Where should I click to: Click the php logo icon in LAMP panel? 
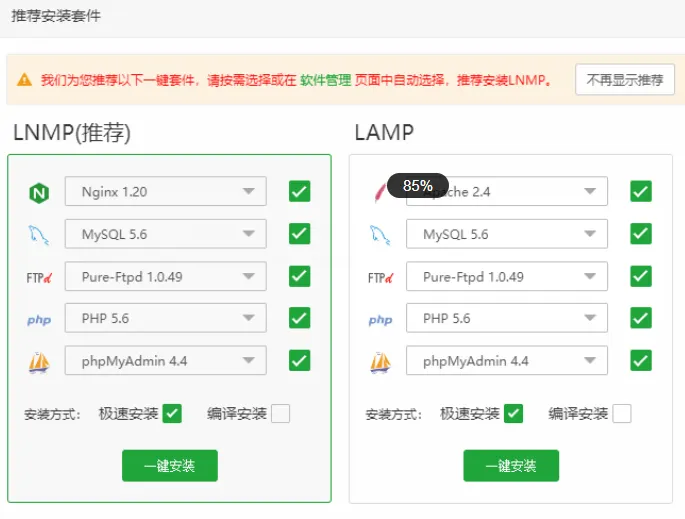[380, 320]
